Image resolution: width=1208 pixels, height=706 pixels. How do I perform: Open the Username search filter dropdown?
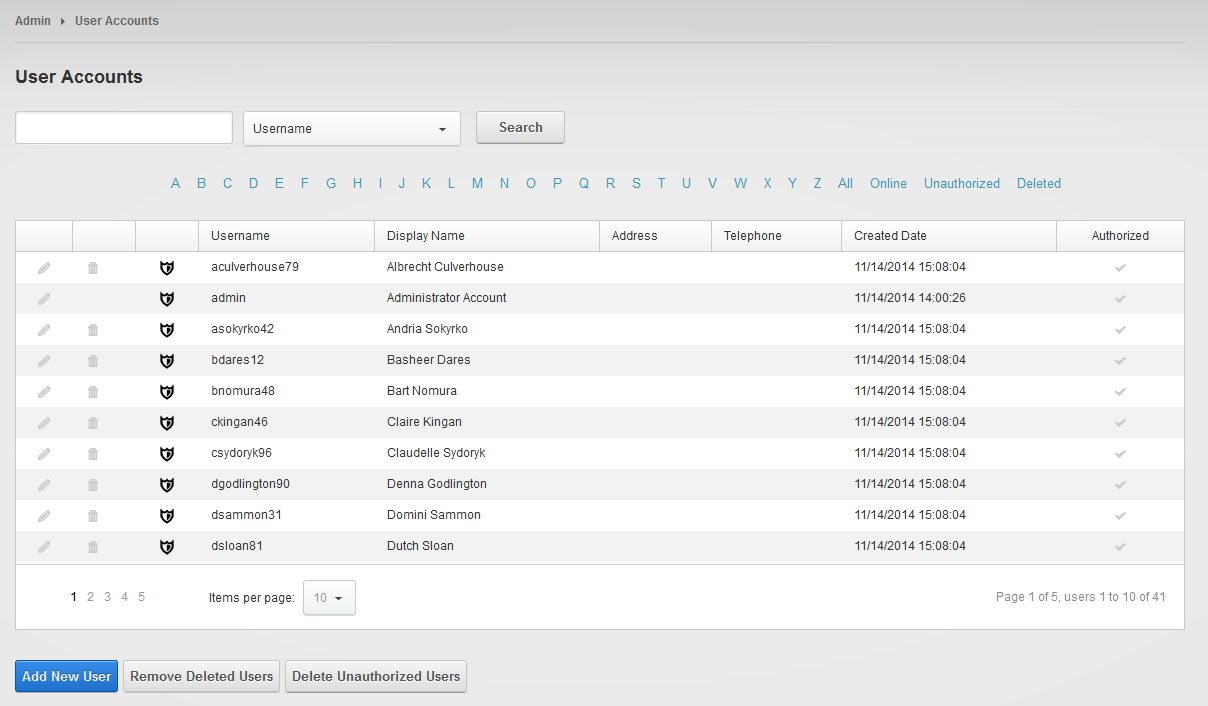[x=352, y=128]
